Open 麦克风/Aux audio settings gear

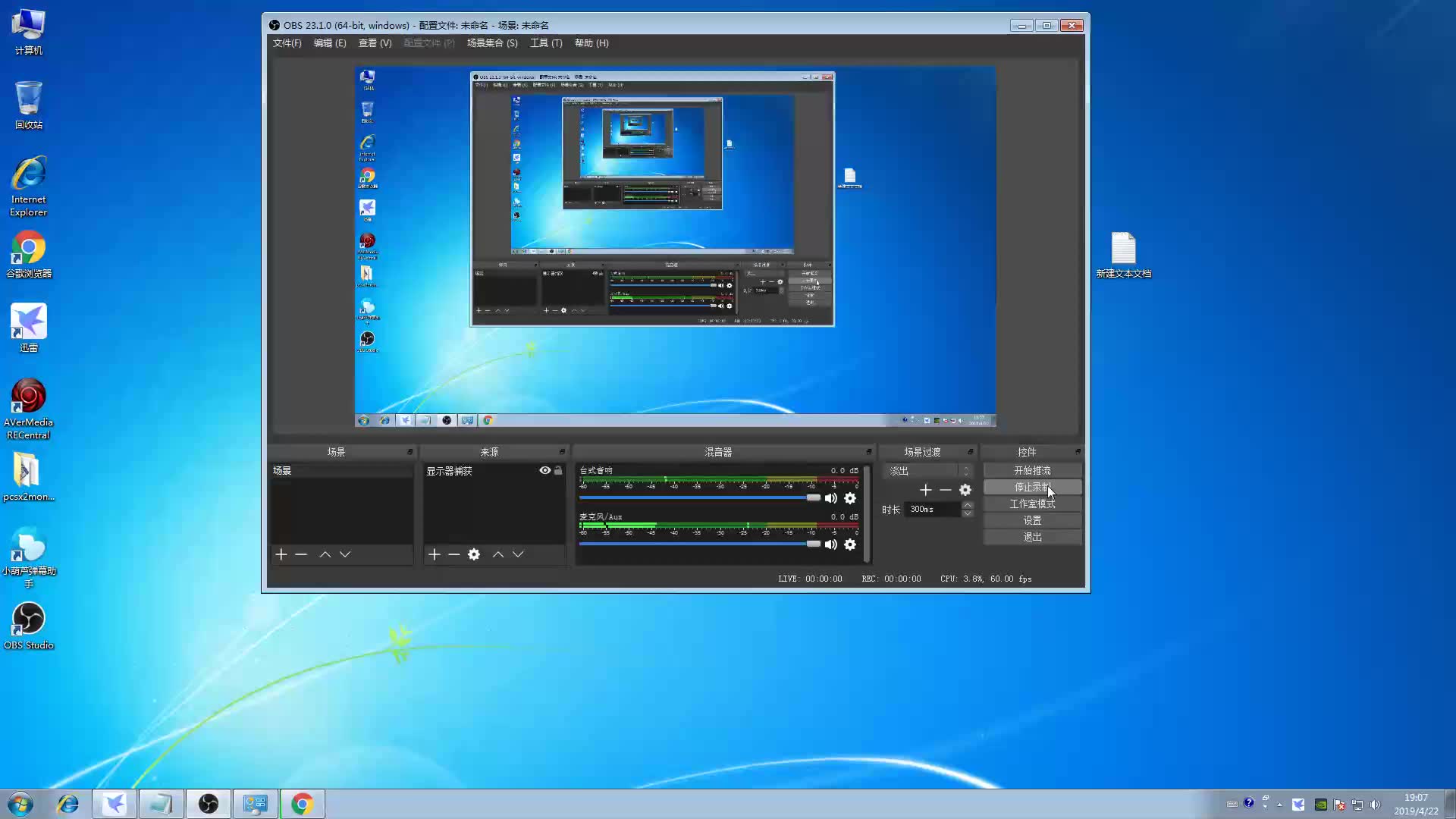coord(850,544)
